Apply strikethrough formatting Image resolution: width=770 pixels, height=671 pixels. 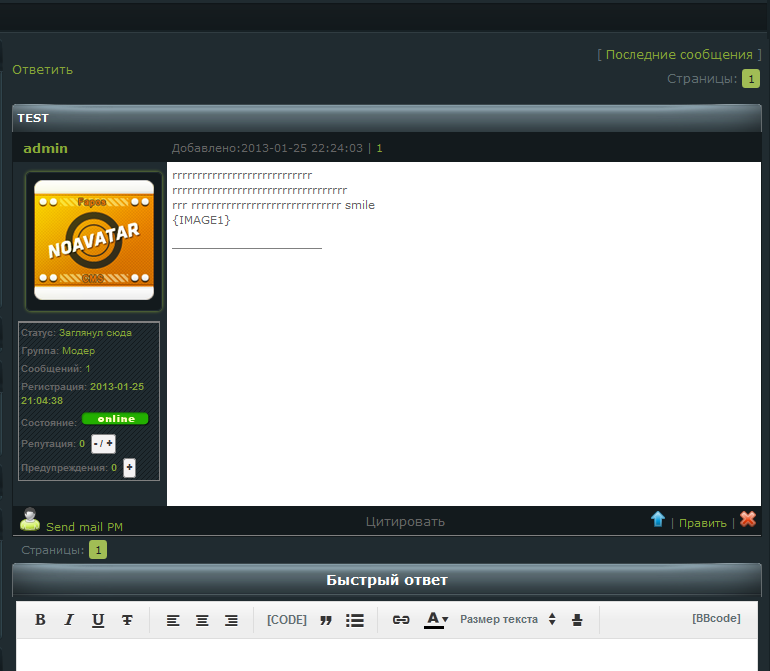(x=127, y=620)
